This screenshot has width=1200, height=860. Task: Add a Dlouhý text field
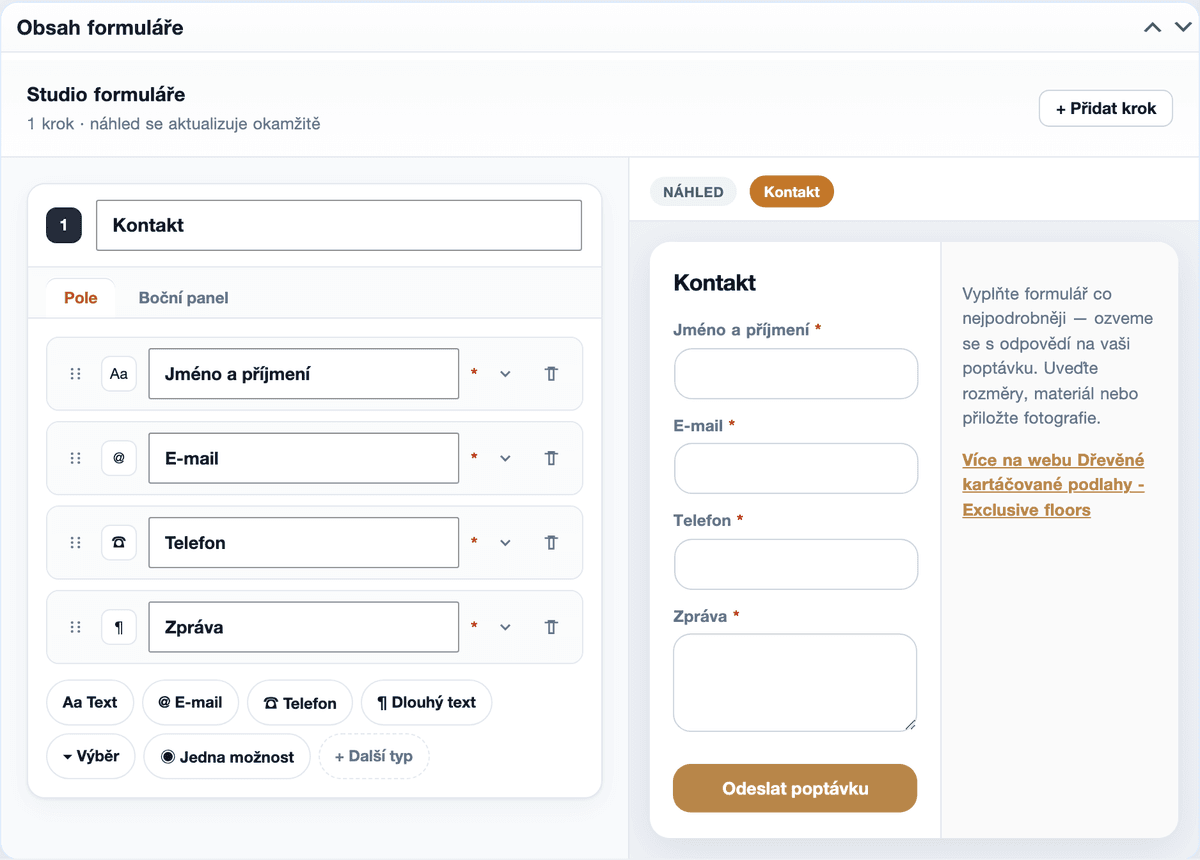coord(427,702)
